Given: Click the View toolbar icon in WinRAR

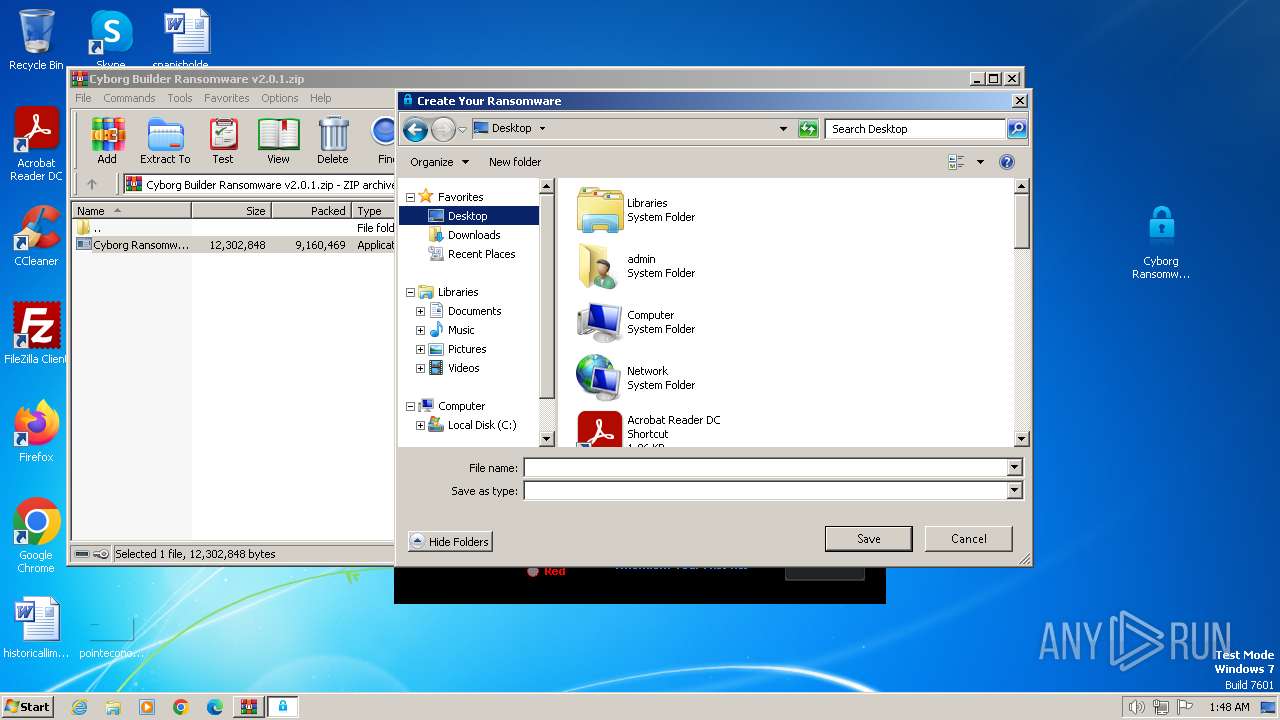Looking at the screenshot, I should pyautogui.click(x=278, y=141).
